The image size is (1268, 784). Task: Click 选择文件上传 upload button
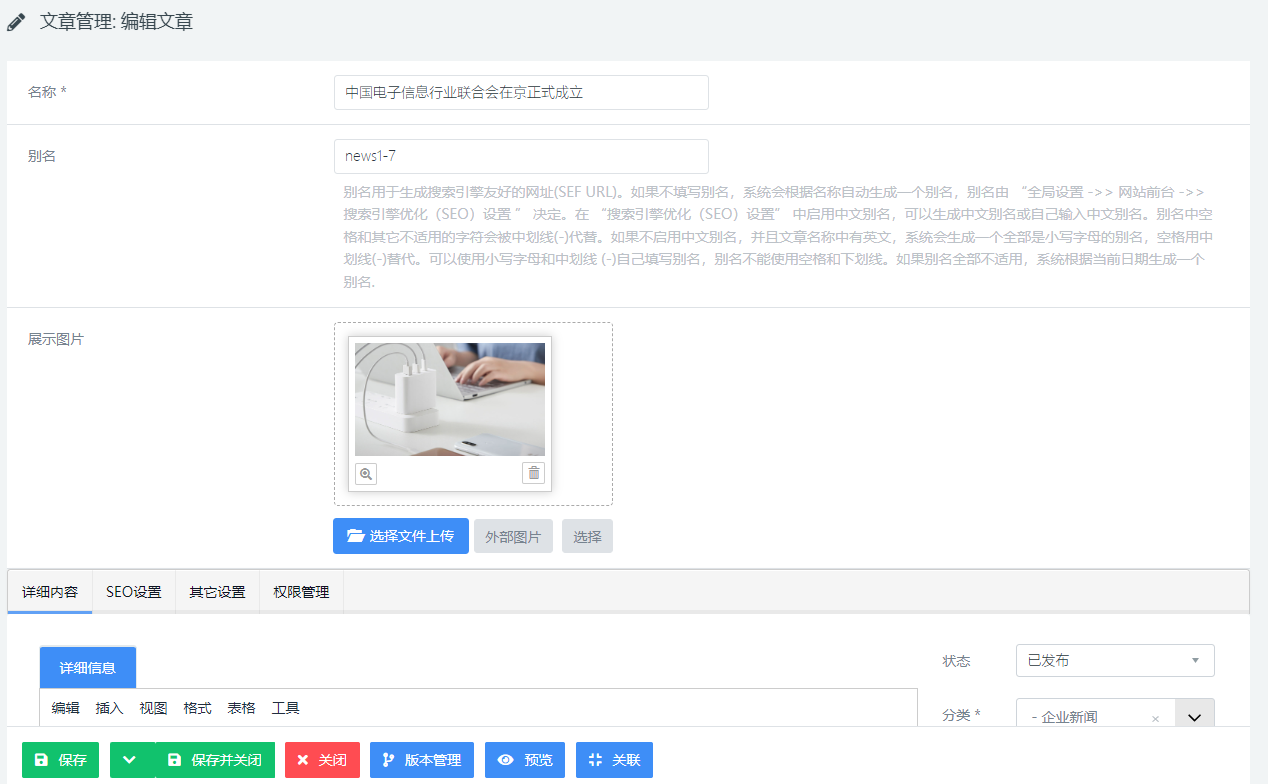(400, 536)
